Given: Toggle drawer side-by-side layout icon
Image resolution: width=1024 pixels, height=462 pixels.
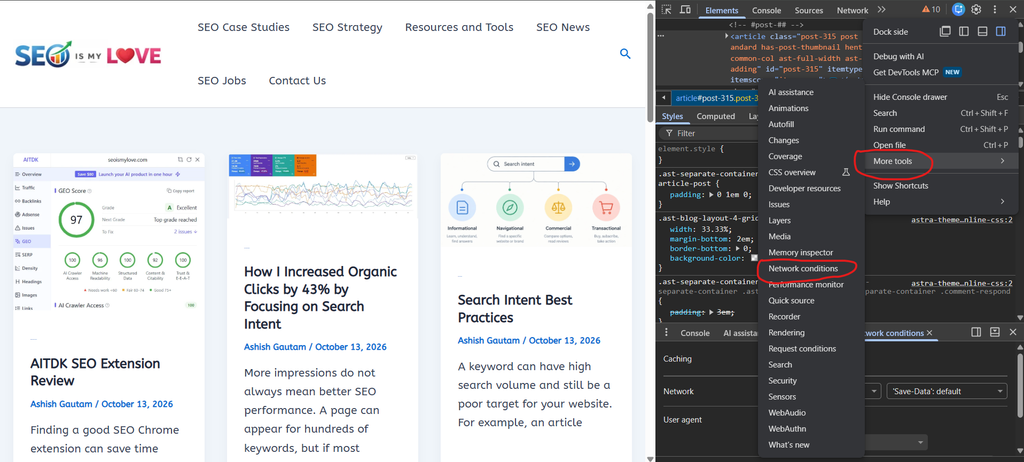Looking at the screenshot, I should 976,333.
